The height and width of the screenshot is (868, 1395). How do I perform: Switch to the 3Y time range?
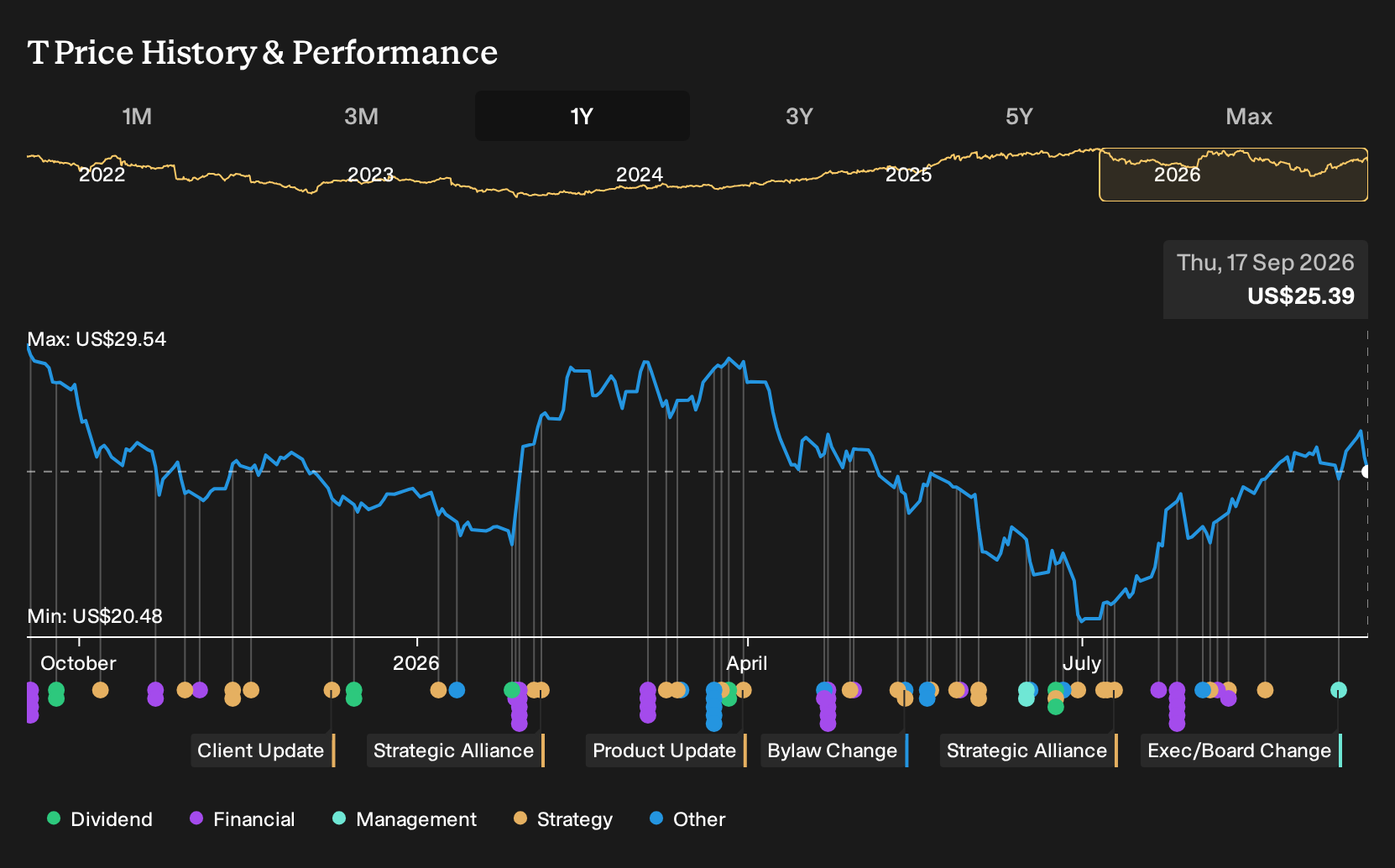799,116
